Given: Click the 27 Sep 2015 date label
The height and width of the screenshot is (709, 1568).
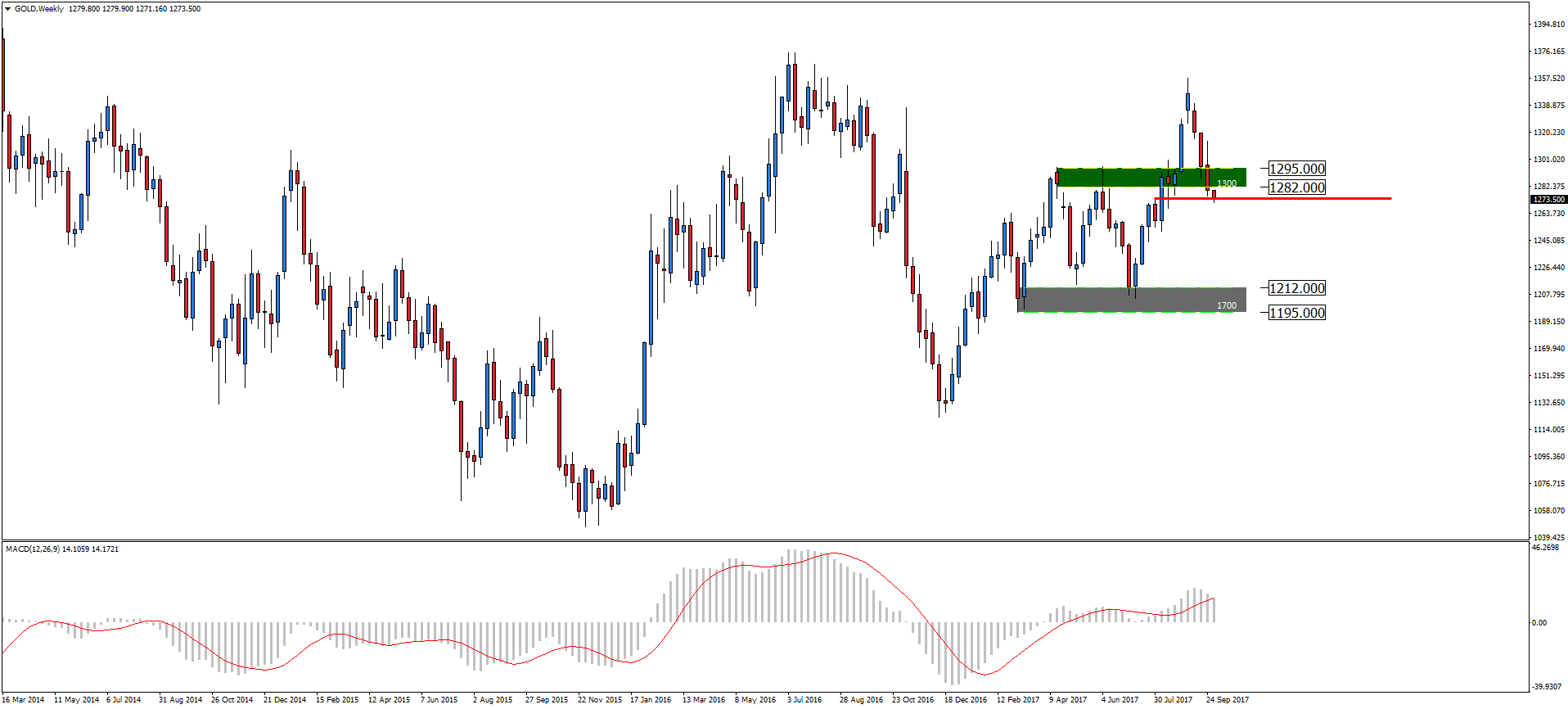Looking at the screenshot, I should point(547,700).
